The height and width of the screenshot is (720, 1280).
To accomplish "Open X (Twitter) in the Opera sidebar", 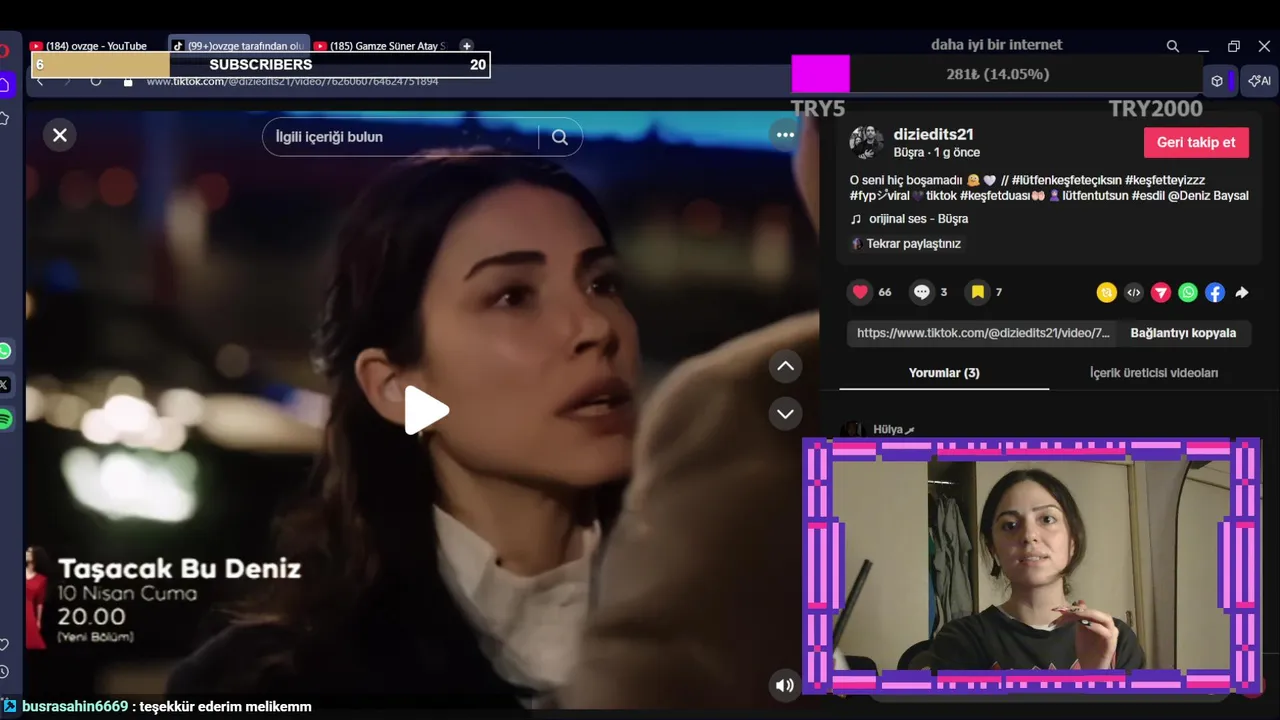I will [x=5, y=384].
